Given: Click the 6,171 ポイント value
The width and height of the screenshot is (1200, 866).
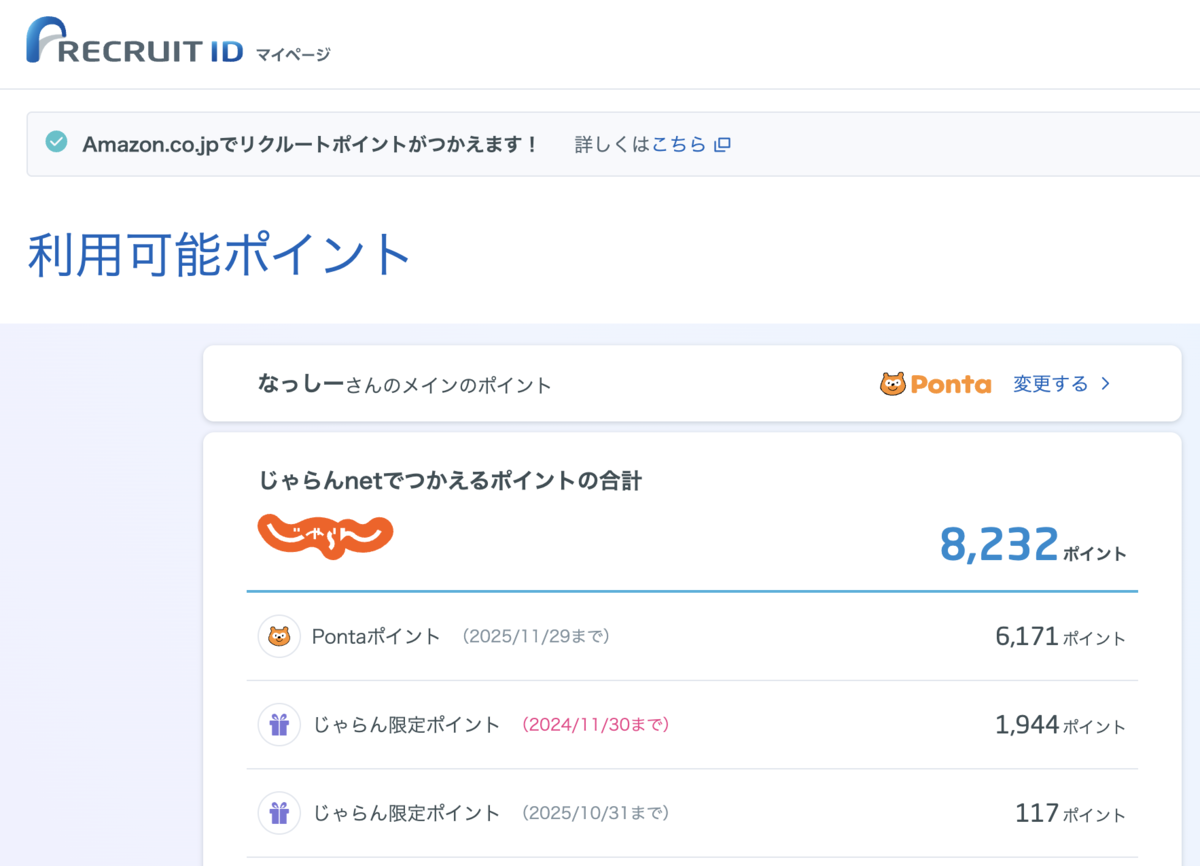Looking at the screenshot, I should click(x=1060, y=636).
